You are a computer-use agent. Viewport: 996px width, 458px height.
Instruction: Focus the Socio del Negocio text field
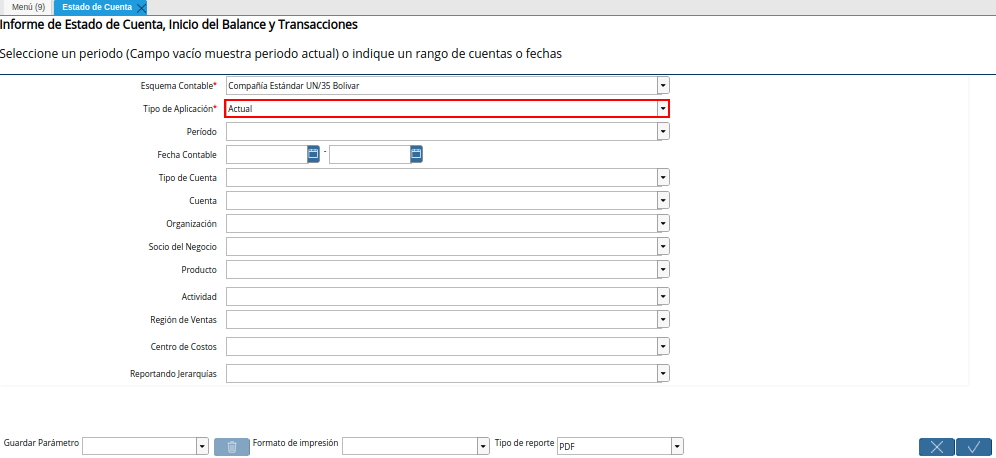coord(441,246)
